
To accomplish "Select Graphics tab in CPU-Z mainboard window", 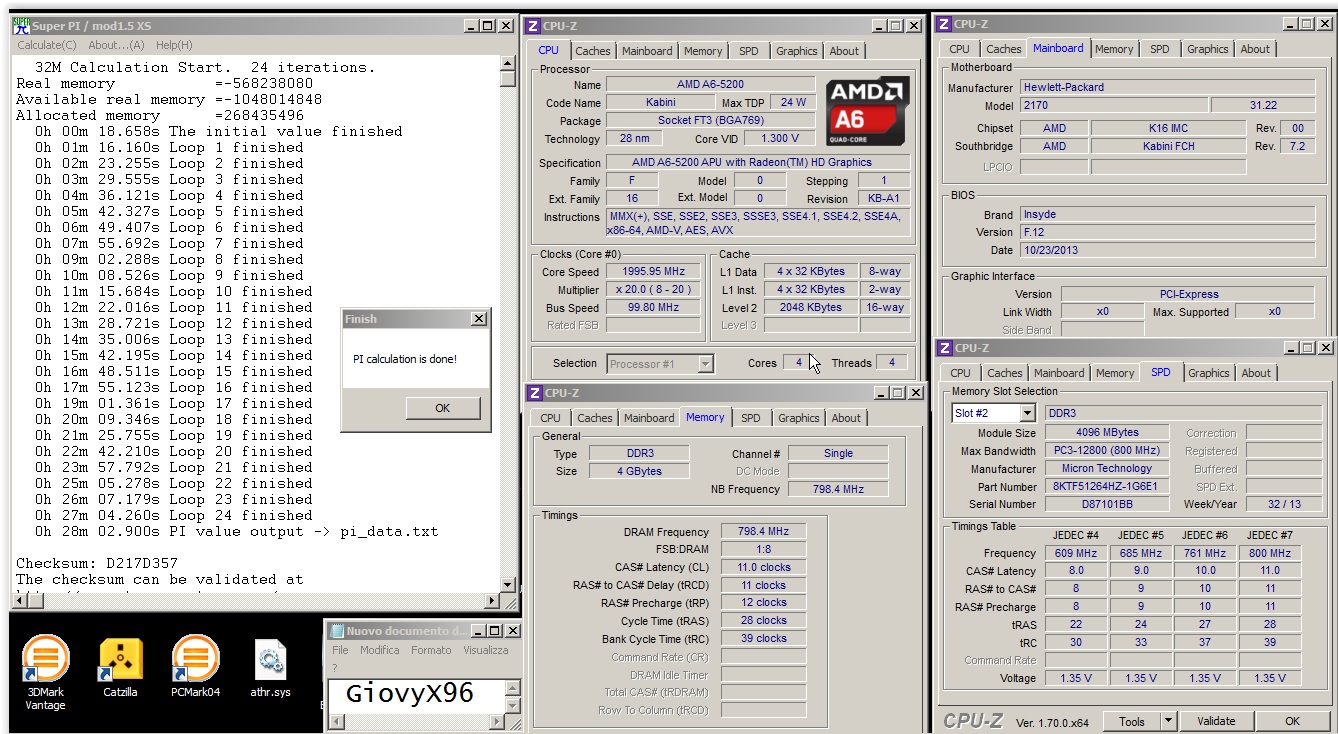I will coord(1207,49).
